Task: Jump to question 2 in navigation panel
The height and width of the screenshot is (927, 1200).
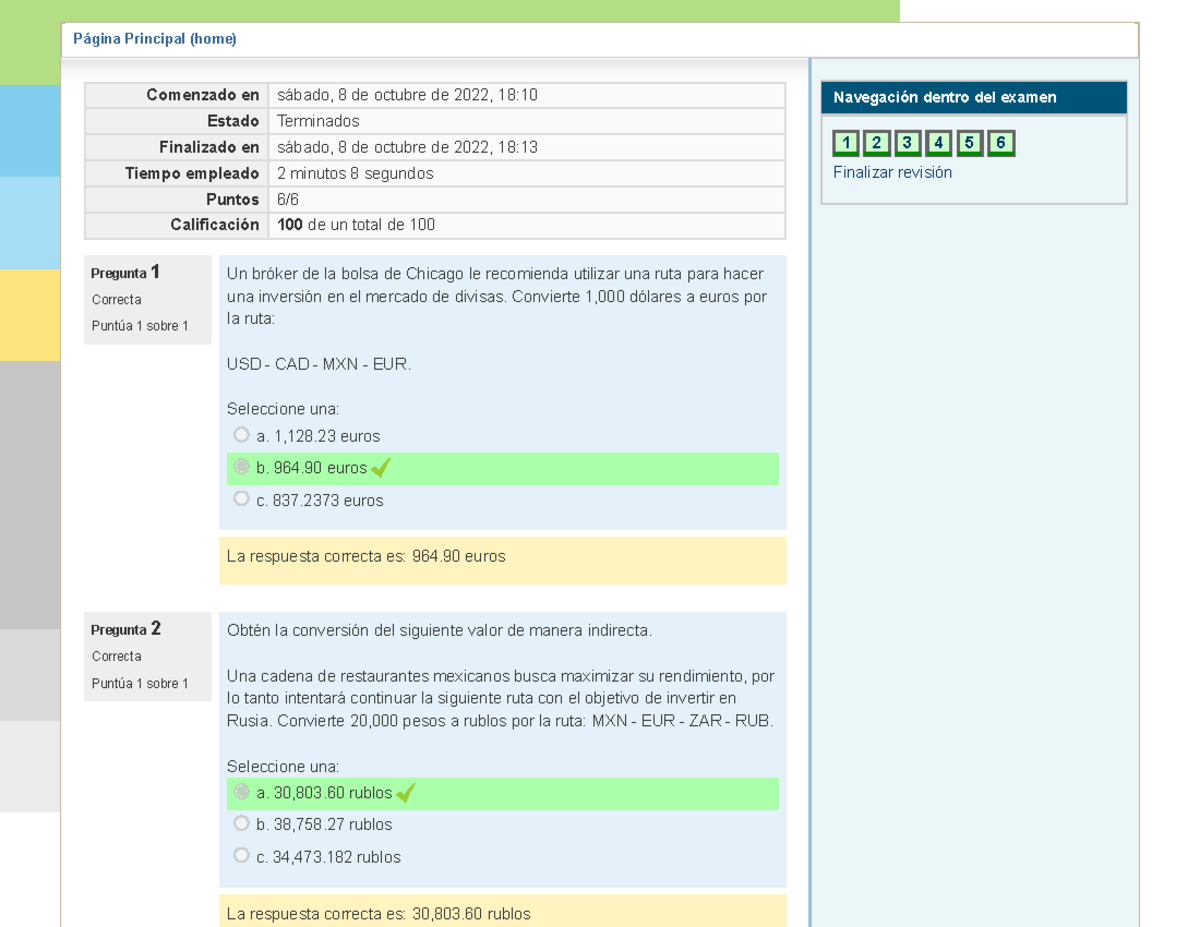Action: [x=876, y=143]
